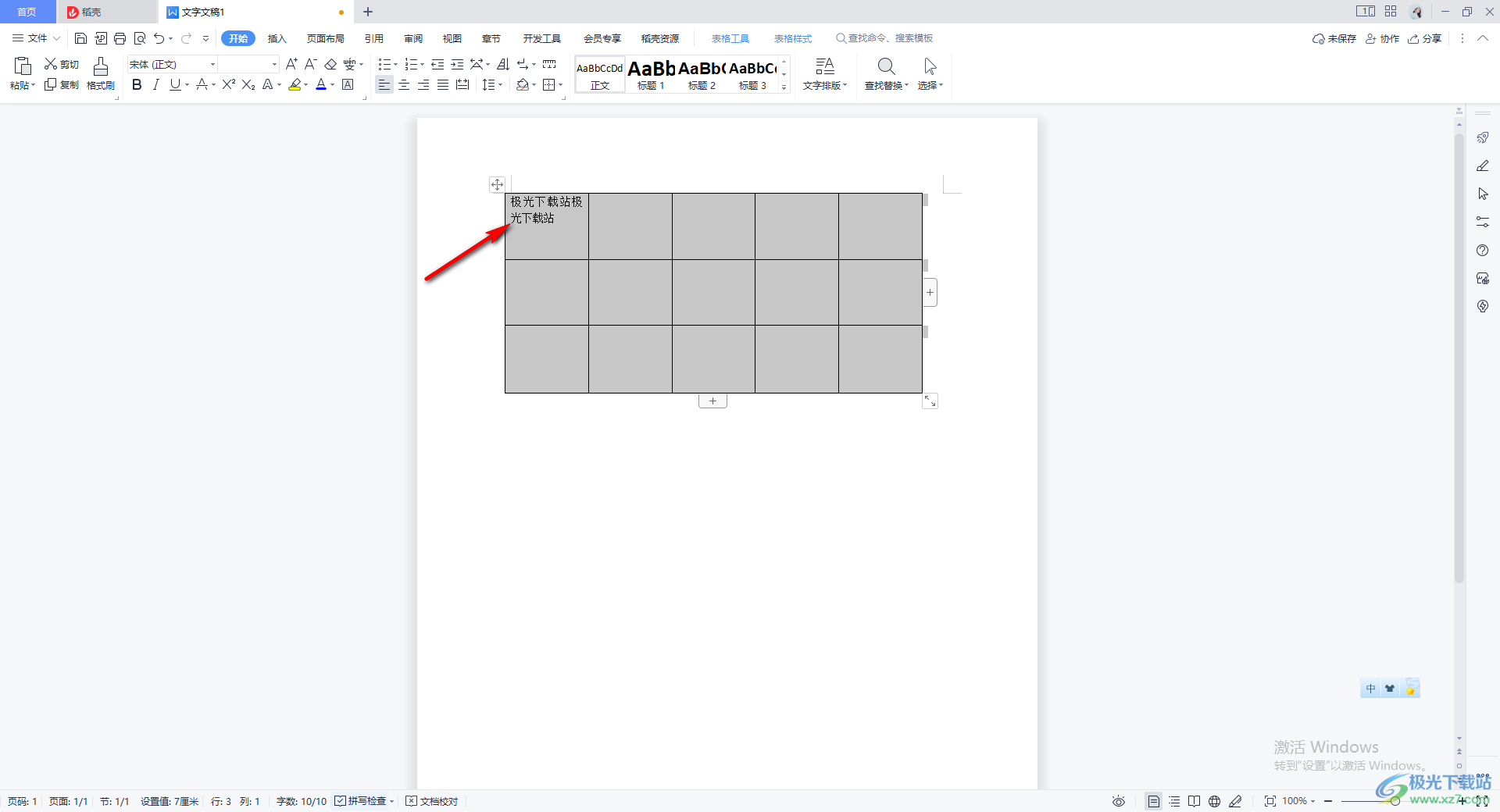The image size is (1500, 812).
Task: Toggle italic formatting
Action: coord(156,84)
